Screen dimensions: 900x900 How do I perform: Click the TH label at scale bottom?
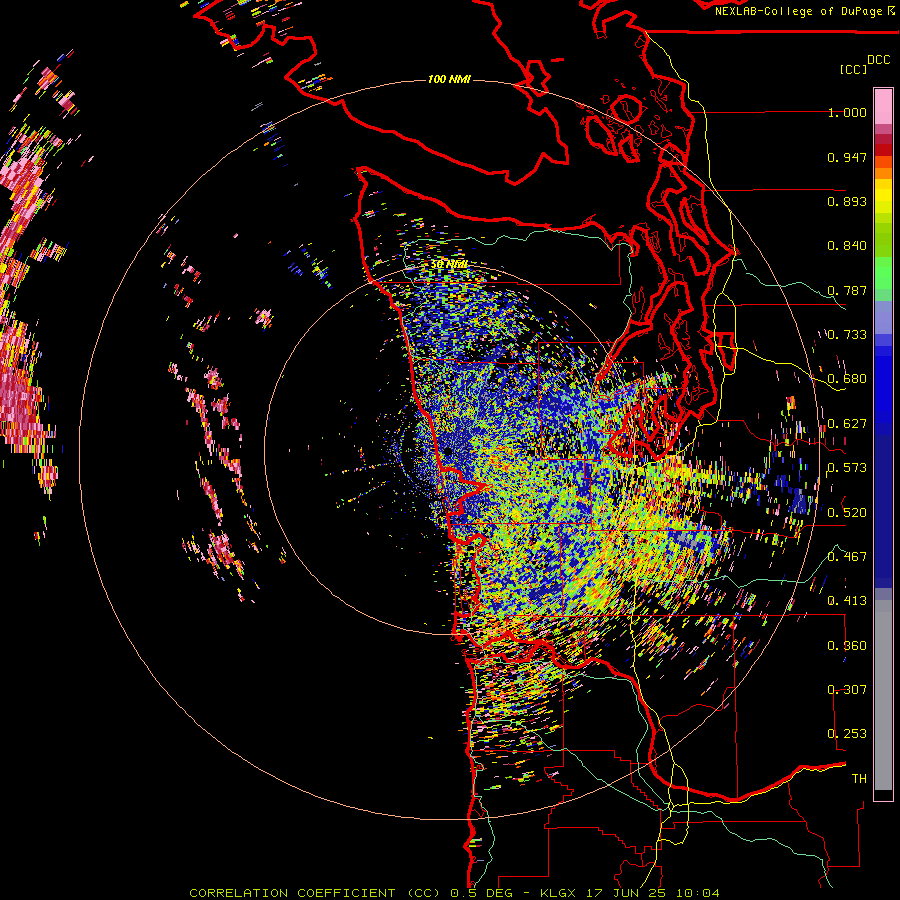tap(859, 779)
